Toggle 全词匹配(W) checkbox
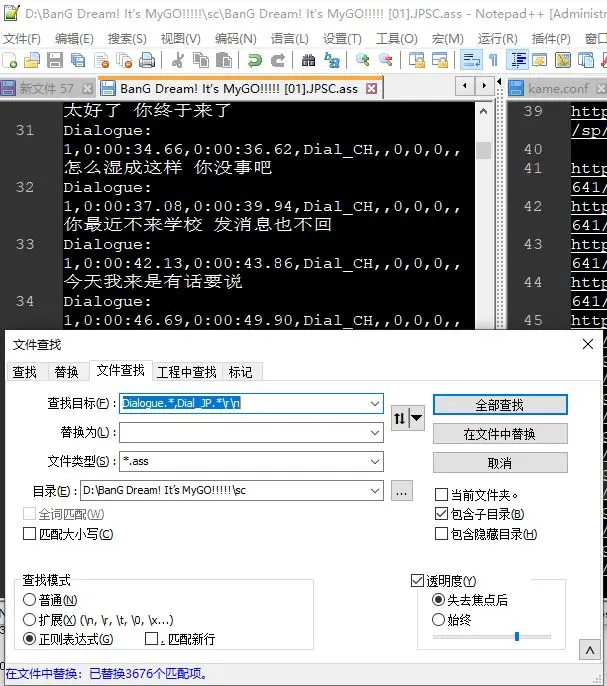The width and height of the screenshot is (607, 686). point(29,514)
